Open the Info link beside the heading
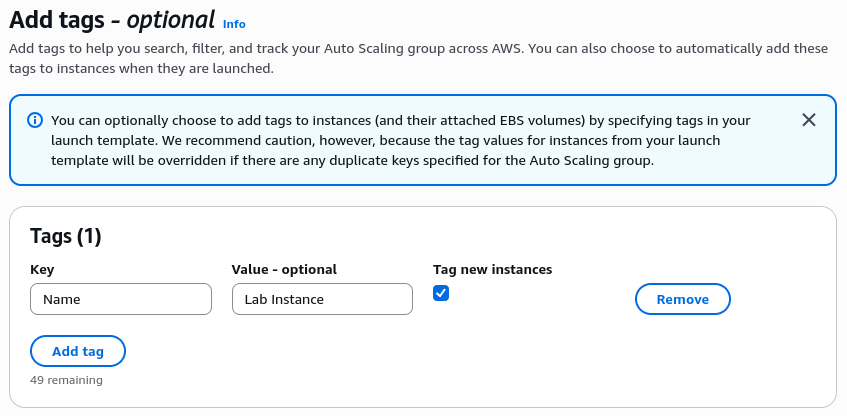Viewport: 847px width, 416px height. 234,24
